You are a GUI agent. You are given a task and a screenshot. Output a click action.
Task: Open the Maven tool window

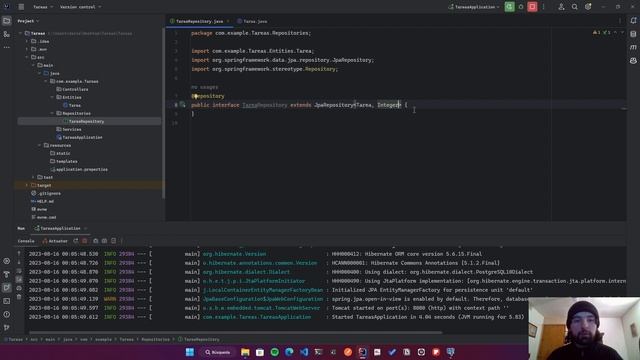(x=633, y=47)
